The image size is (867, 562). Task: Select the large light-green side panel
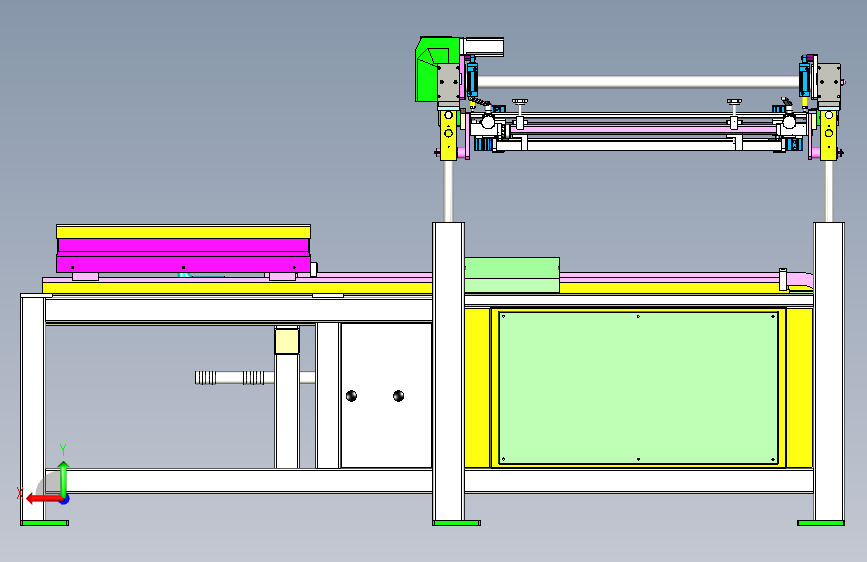coord(638,388)
